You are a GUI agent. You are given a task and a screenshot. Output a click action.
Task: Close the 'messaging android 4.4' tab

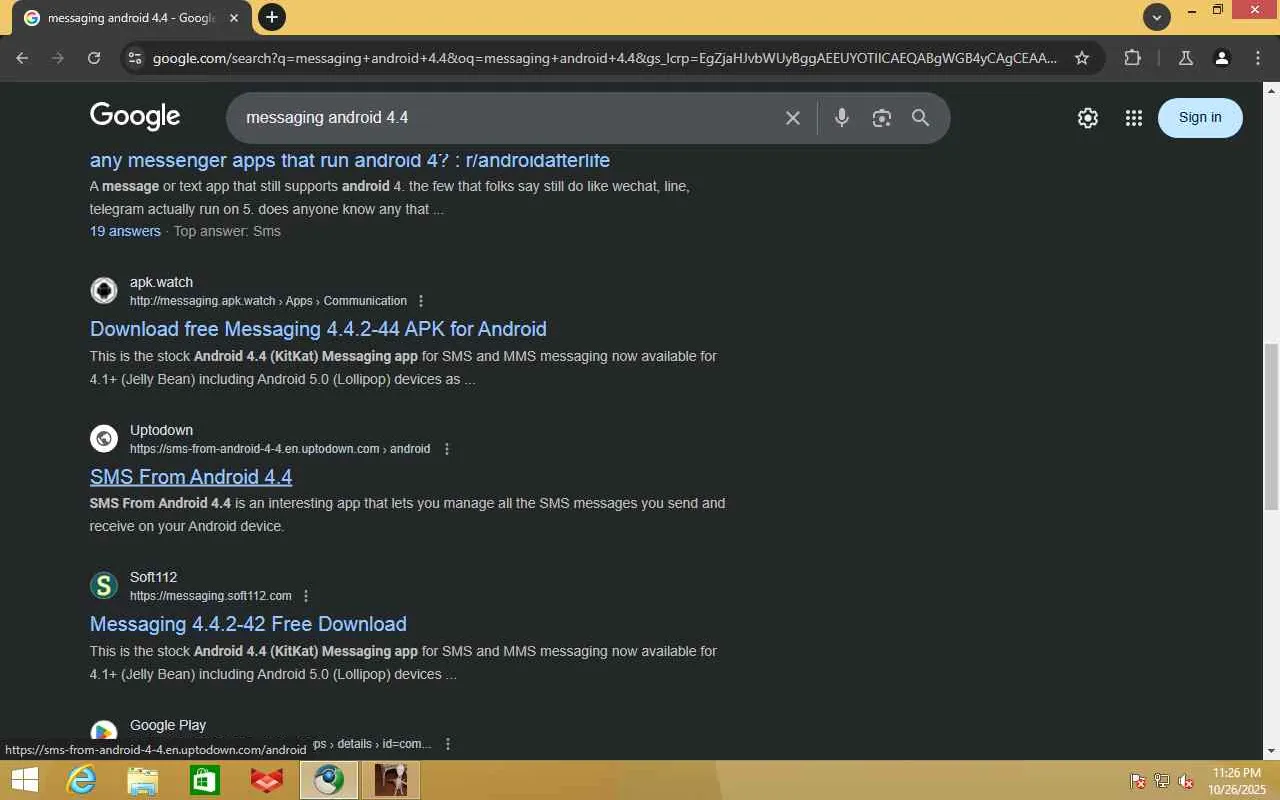(x=234, y=18)
